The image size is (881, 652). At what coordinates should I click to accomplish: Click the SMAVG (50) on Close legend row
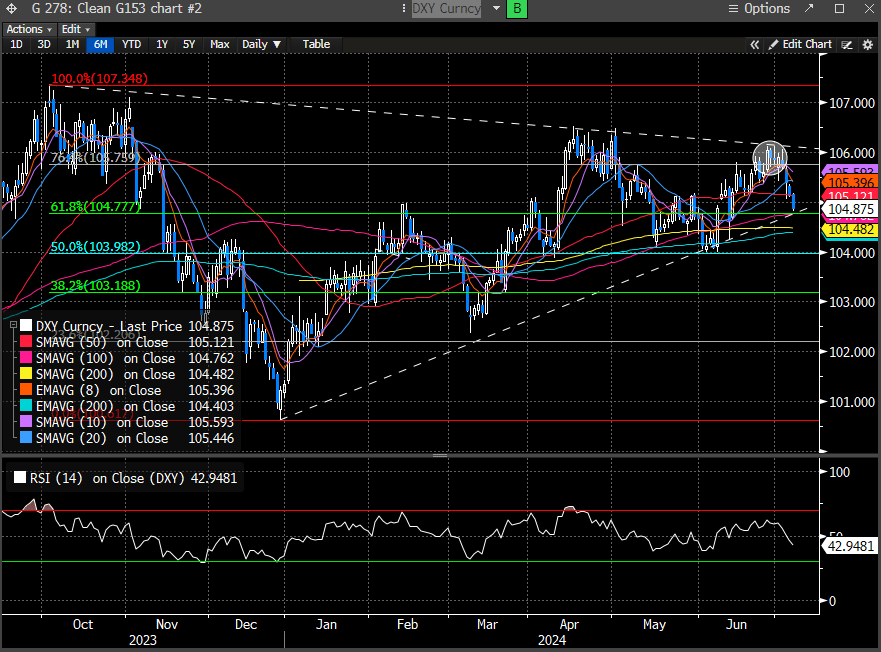point(127,342)
